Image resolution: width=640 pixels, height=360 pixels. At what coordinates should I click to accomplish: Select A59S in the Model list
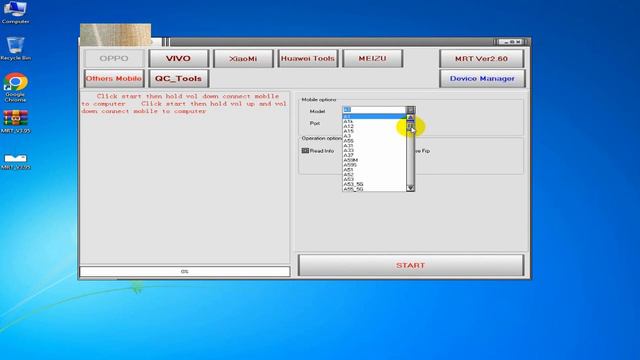(374, 165)
